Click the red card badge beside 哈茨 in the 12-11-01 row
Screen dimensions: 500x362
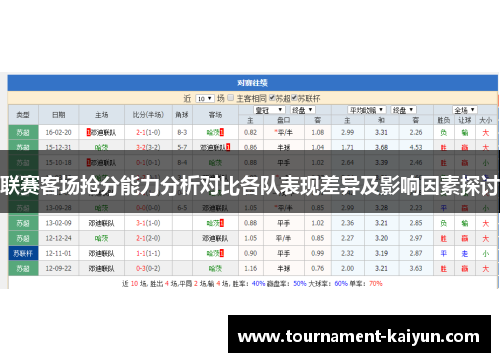pos(222,253)
